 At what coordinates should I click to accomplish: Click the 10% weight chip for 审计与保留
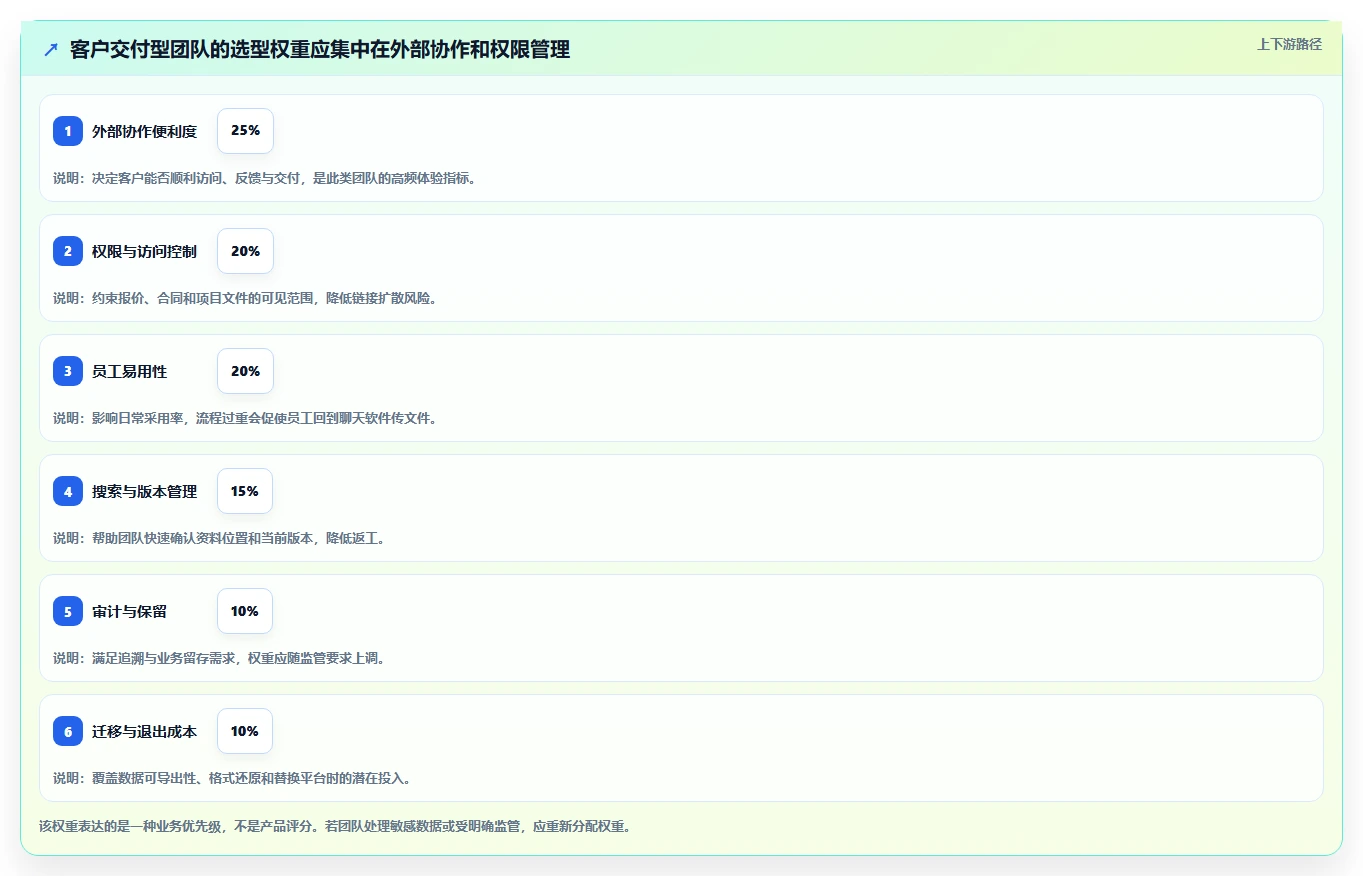tap(245, 611)
